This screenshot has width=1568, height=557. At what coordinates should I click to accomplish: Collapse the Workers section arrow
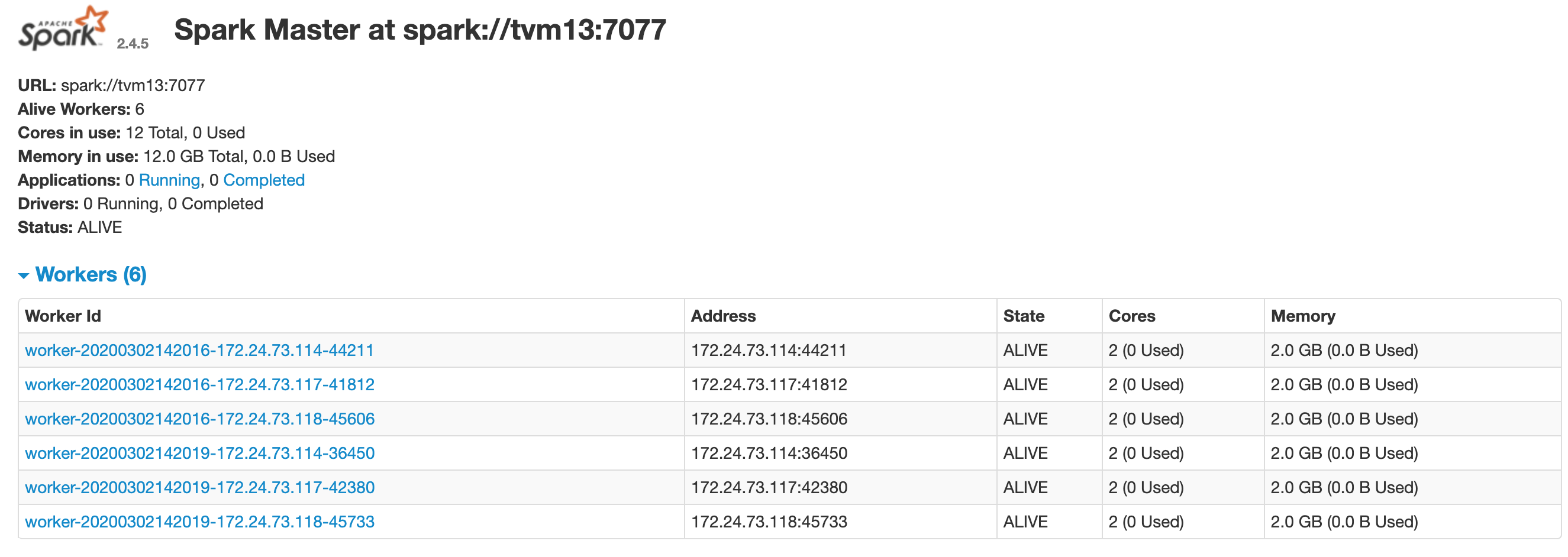[x=24, y=276]
